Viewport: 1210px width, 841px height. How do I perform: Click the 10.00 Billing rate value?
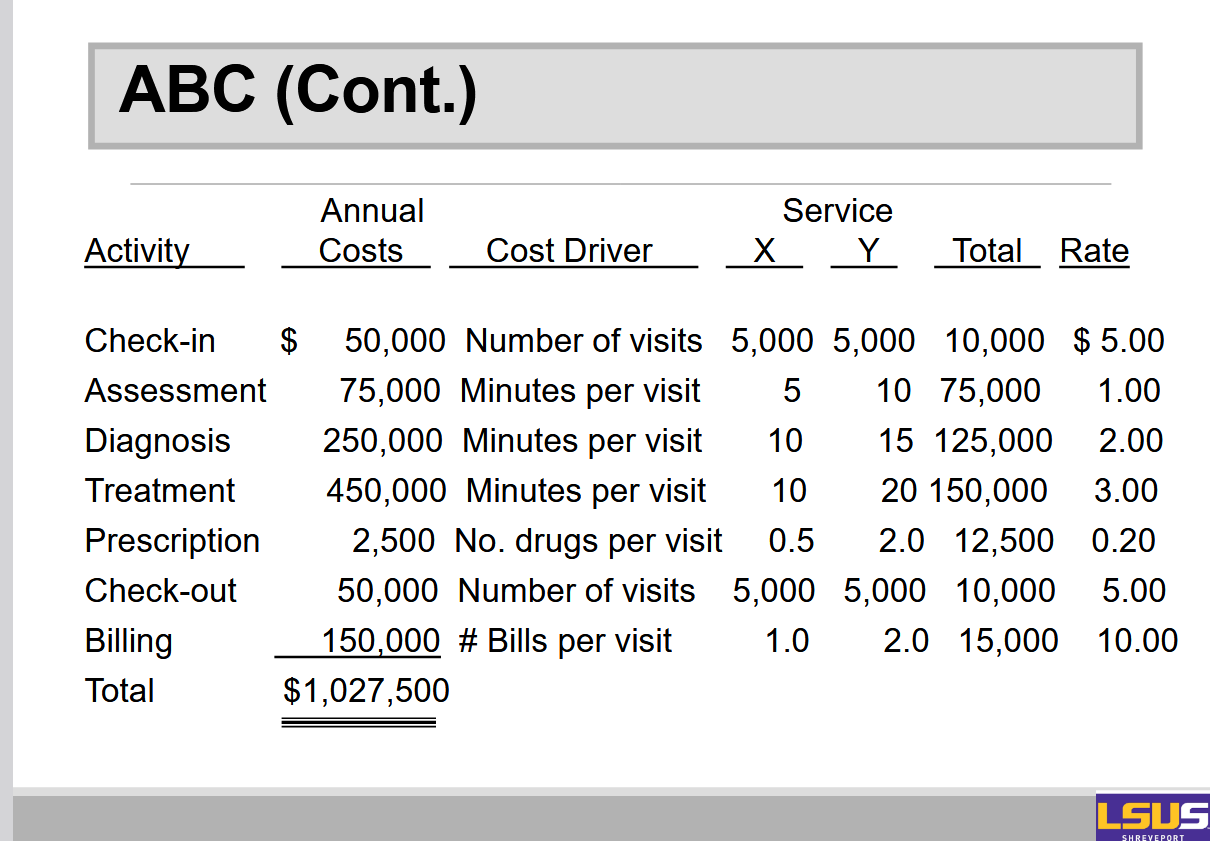point(1137,641)
